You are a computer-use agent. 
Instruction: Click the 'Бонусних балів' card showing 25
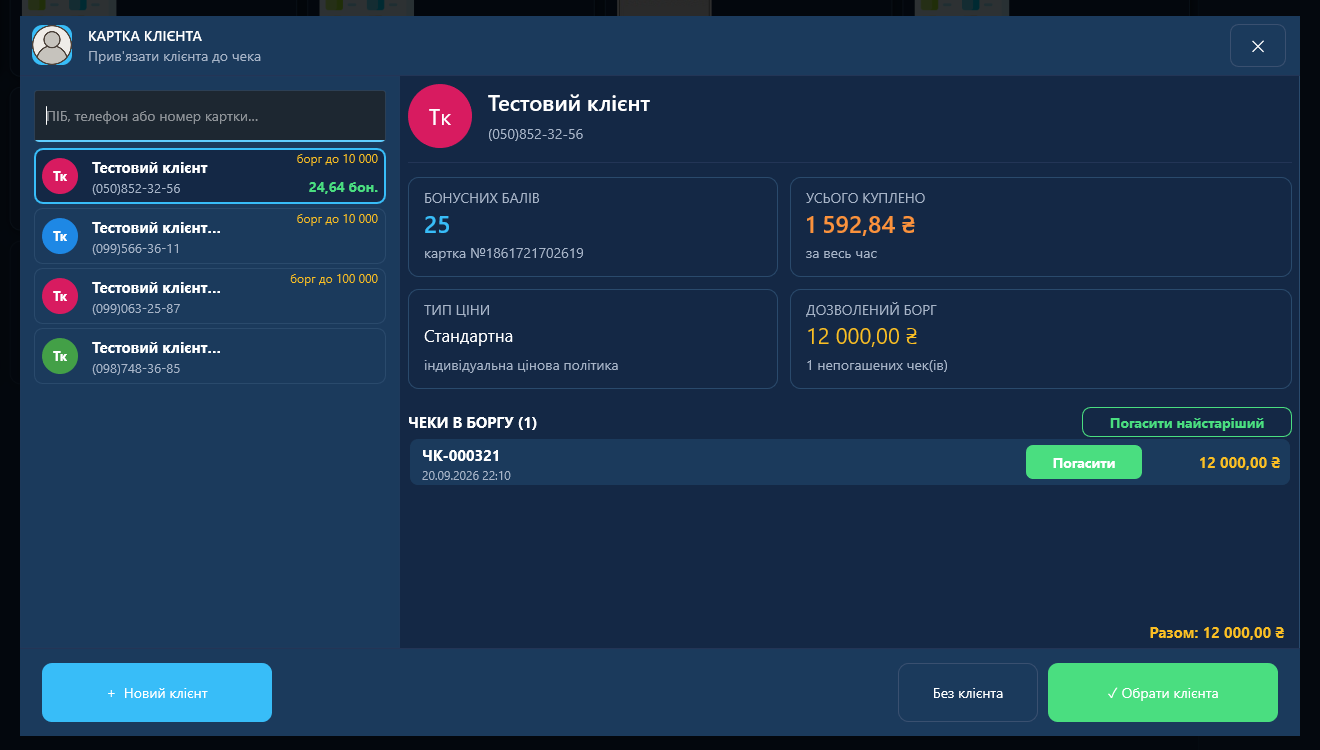(x=593, y=227)
